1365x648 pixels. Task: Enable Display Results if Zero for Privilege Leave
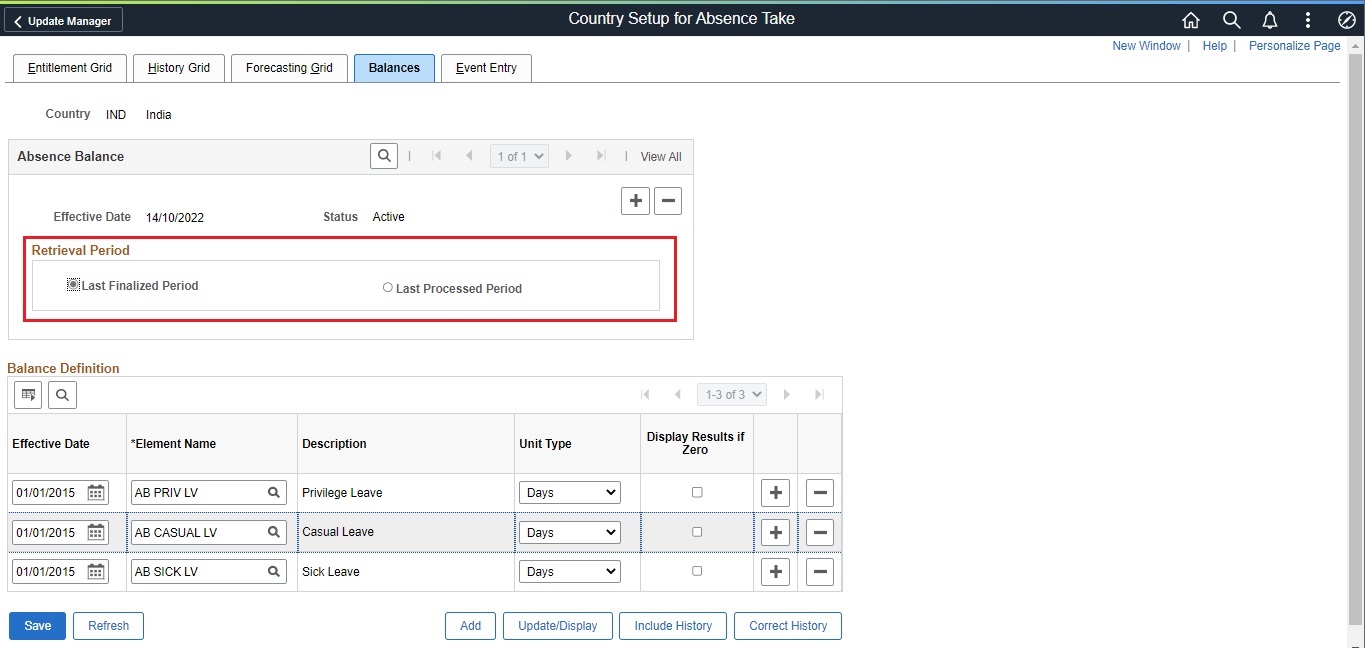click(696, 492)
